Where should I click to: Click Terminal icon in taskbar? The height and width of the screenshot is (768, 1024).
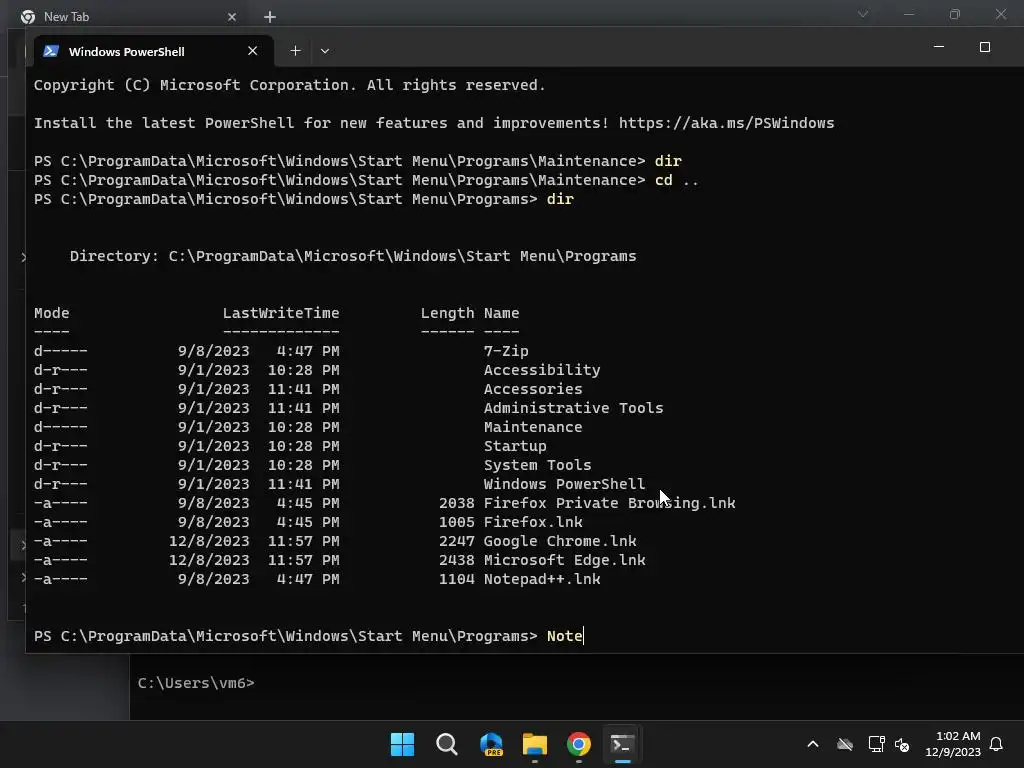(622, 744)
